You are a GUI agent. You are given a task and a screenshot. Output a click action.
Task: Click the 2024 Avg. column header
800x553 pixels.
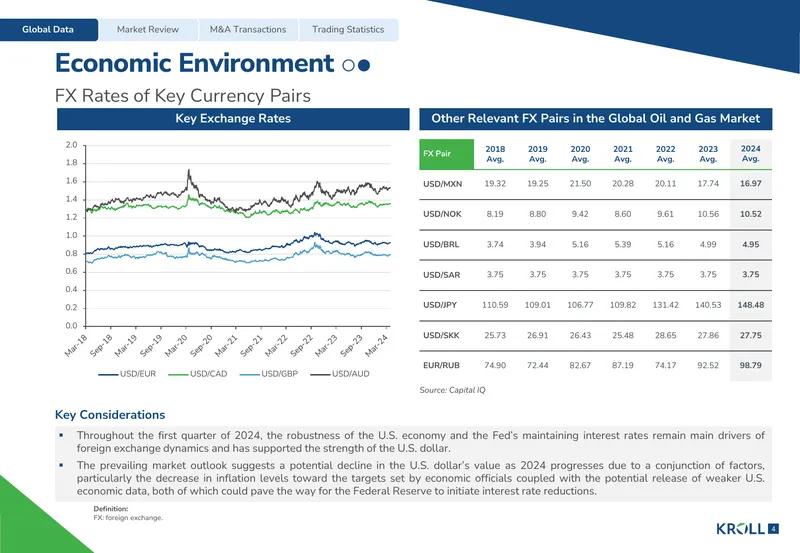pos(751,154)
